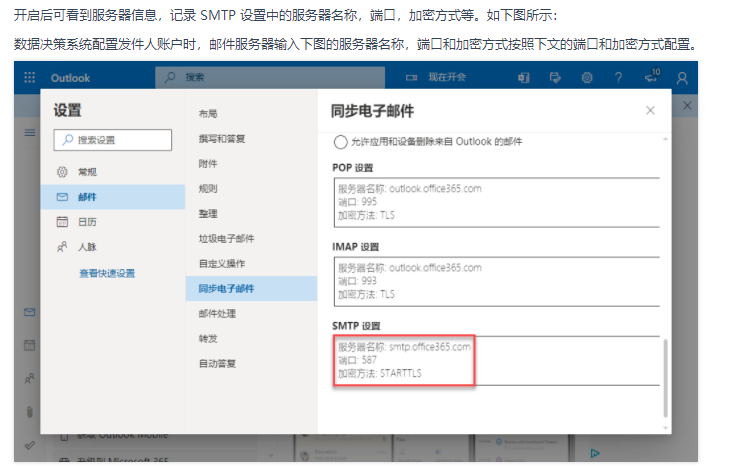
Task: Open 常规 settings category
Action: click(x=113, y=172)
